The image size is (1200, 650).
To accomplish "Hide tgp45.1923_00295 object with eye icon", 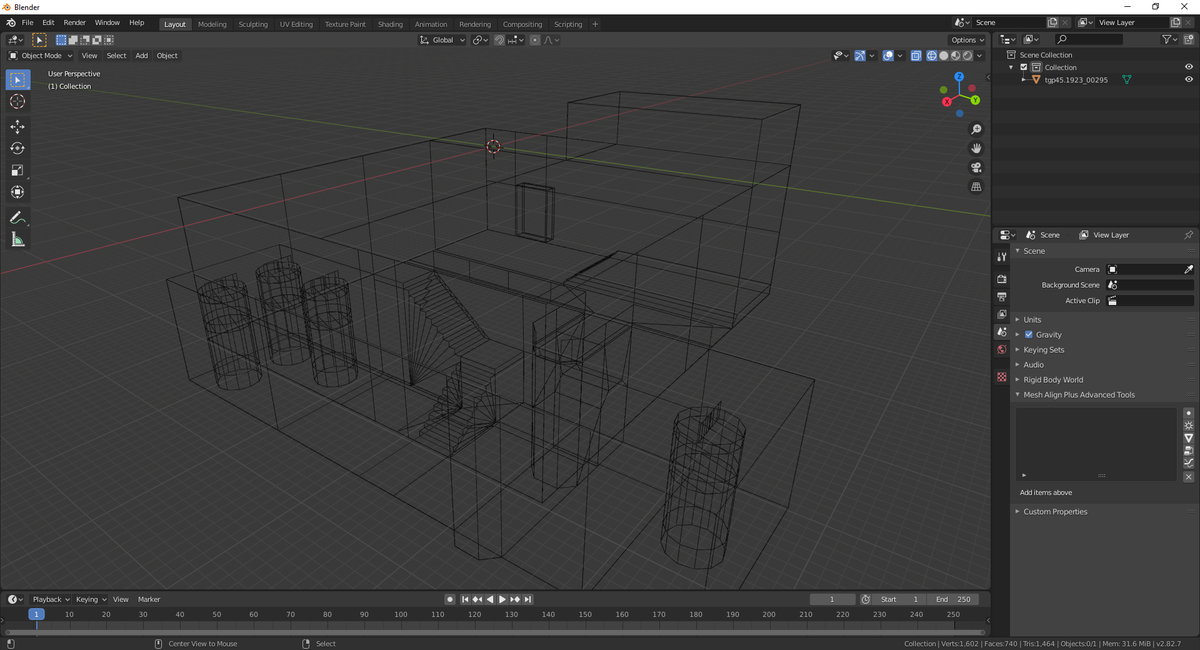I will 1188,79.
